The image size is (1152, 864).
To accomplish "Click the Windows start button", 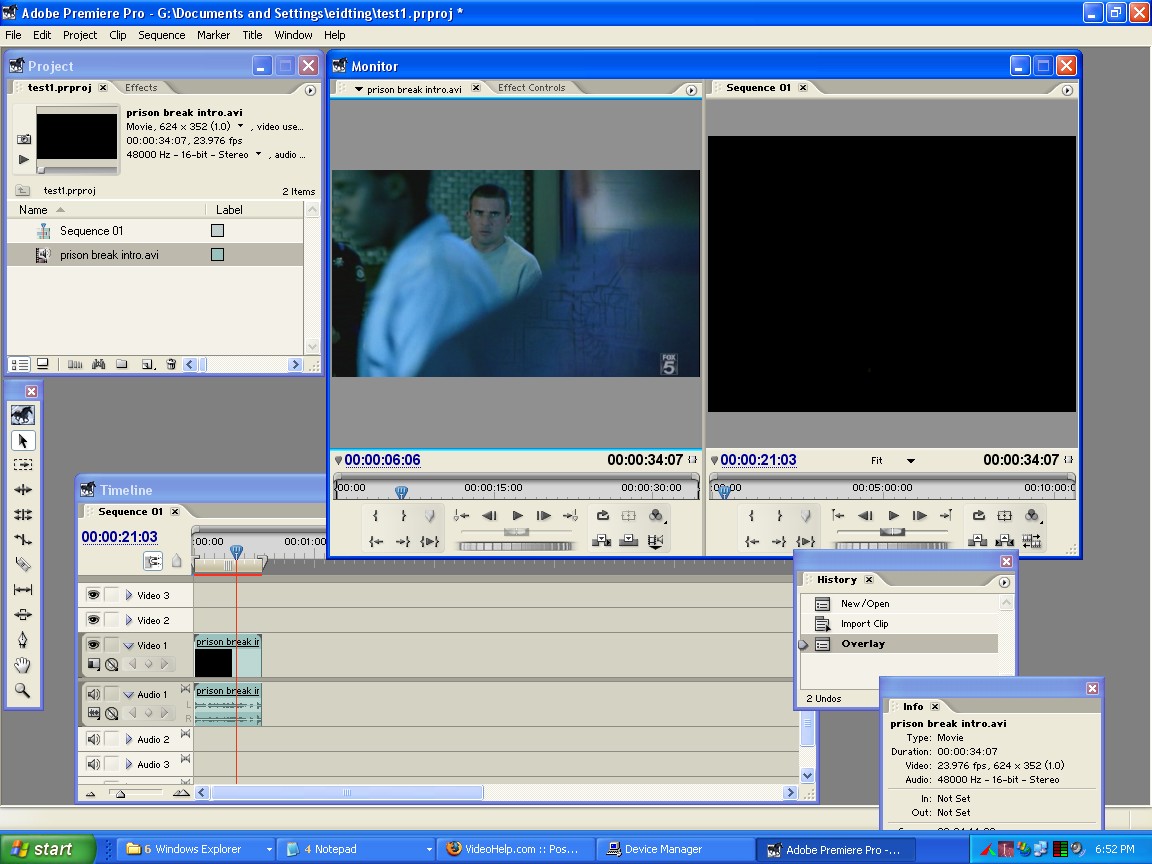I will [48, 849].
